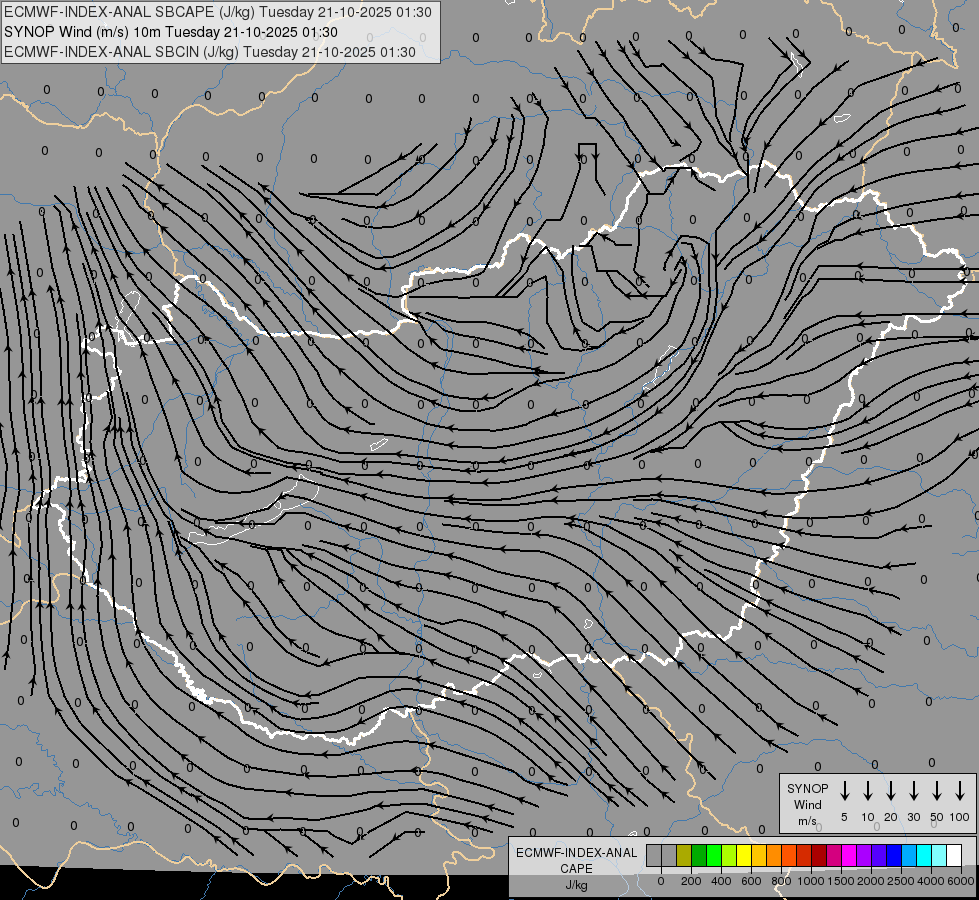The height and width of the screenshot is (900, 979).
Task: Click the 800 value on CAPE scale
Action: pos(781,881)
